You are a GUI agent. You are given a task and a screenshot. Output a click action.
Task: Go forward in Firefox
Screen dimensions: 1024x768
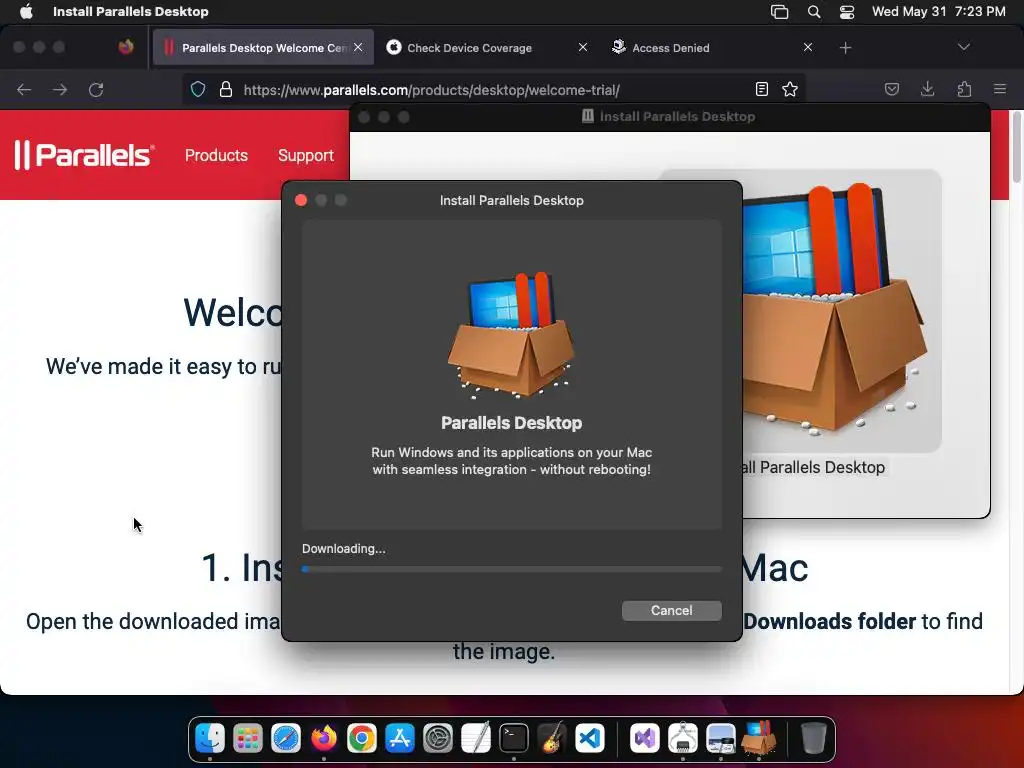click(60, 89)
